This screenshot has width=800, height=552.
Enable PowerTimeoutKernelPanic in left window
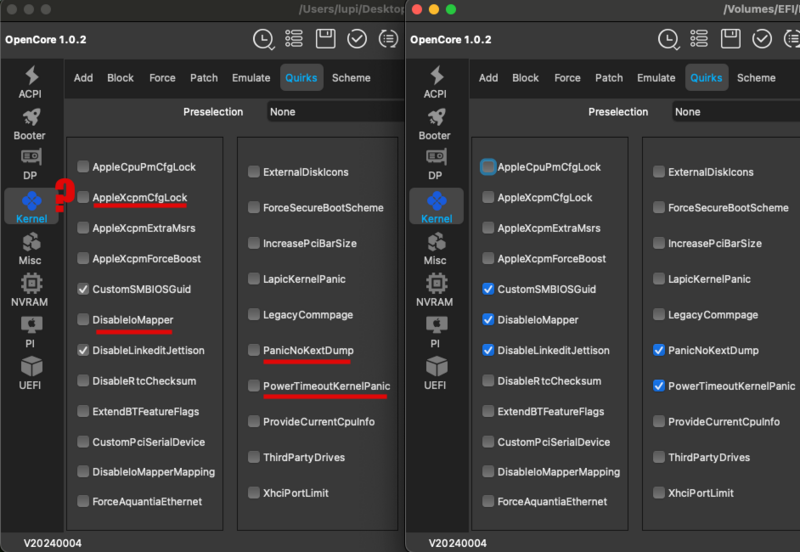click(x=254, y=386)
